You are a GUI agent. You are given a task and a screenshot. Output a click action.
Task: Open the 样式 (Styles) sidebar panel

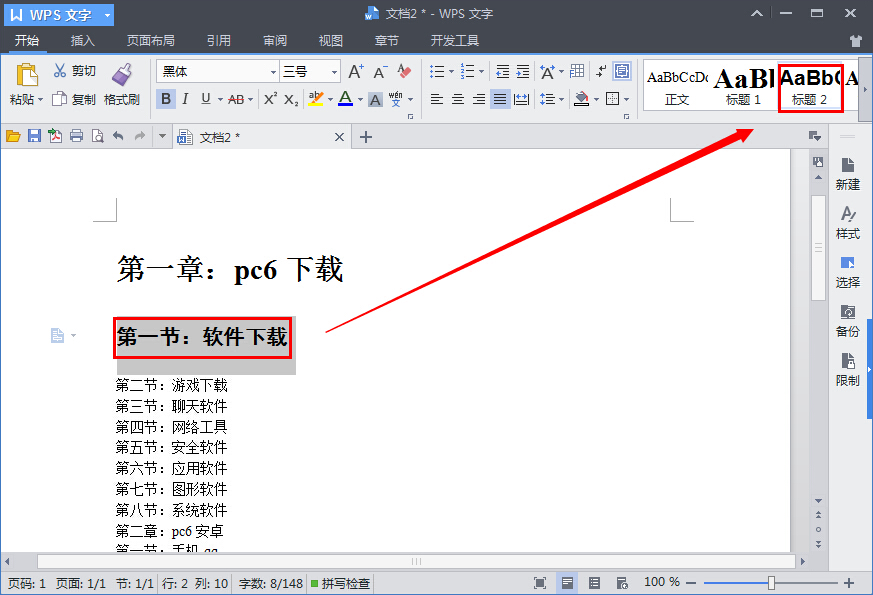pos(847,222)
